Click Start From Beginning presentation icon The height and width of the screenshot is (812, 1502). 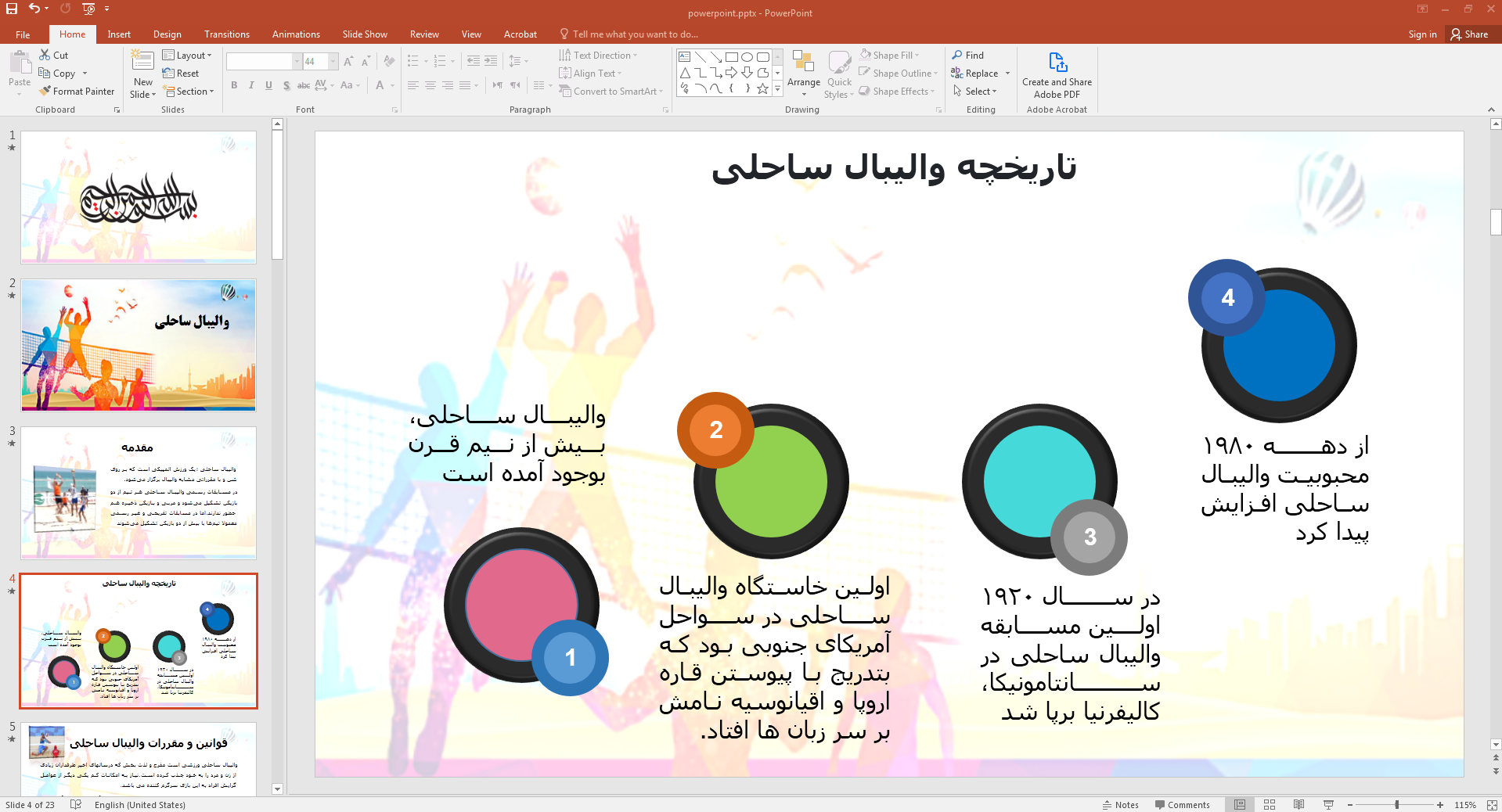(x=88, y=9)
